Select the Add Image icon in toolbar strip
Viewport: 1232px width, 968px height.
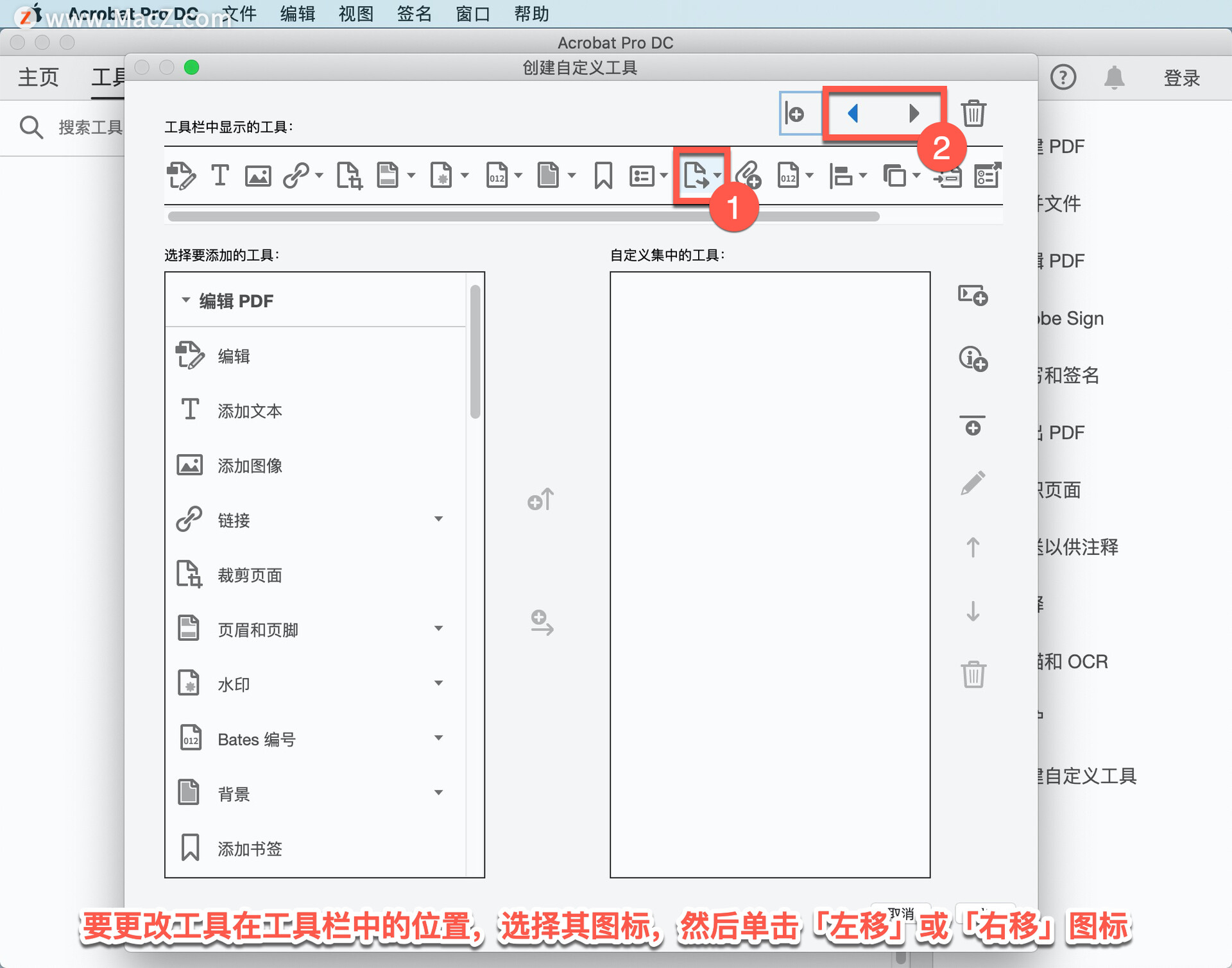[258, 176]
